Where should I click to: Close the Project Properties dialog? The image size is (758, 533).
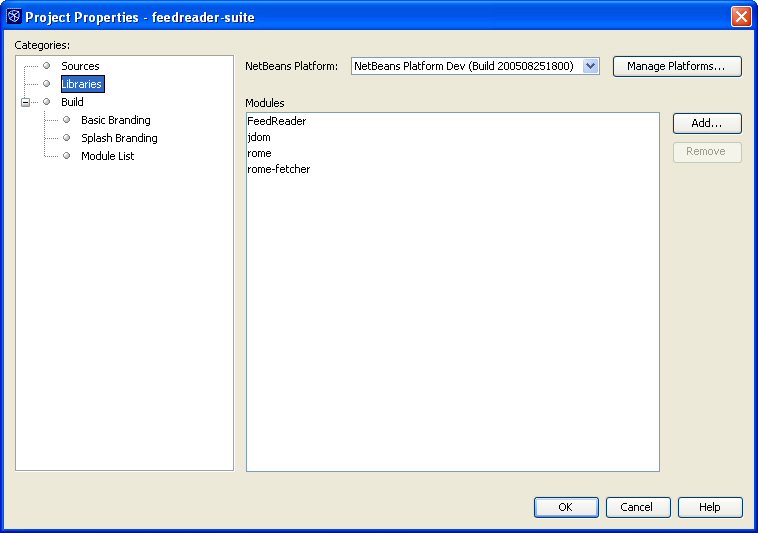coord(741,16)
